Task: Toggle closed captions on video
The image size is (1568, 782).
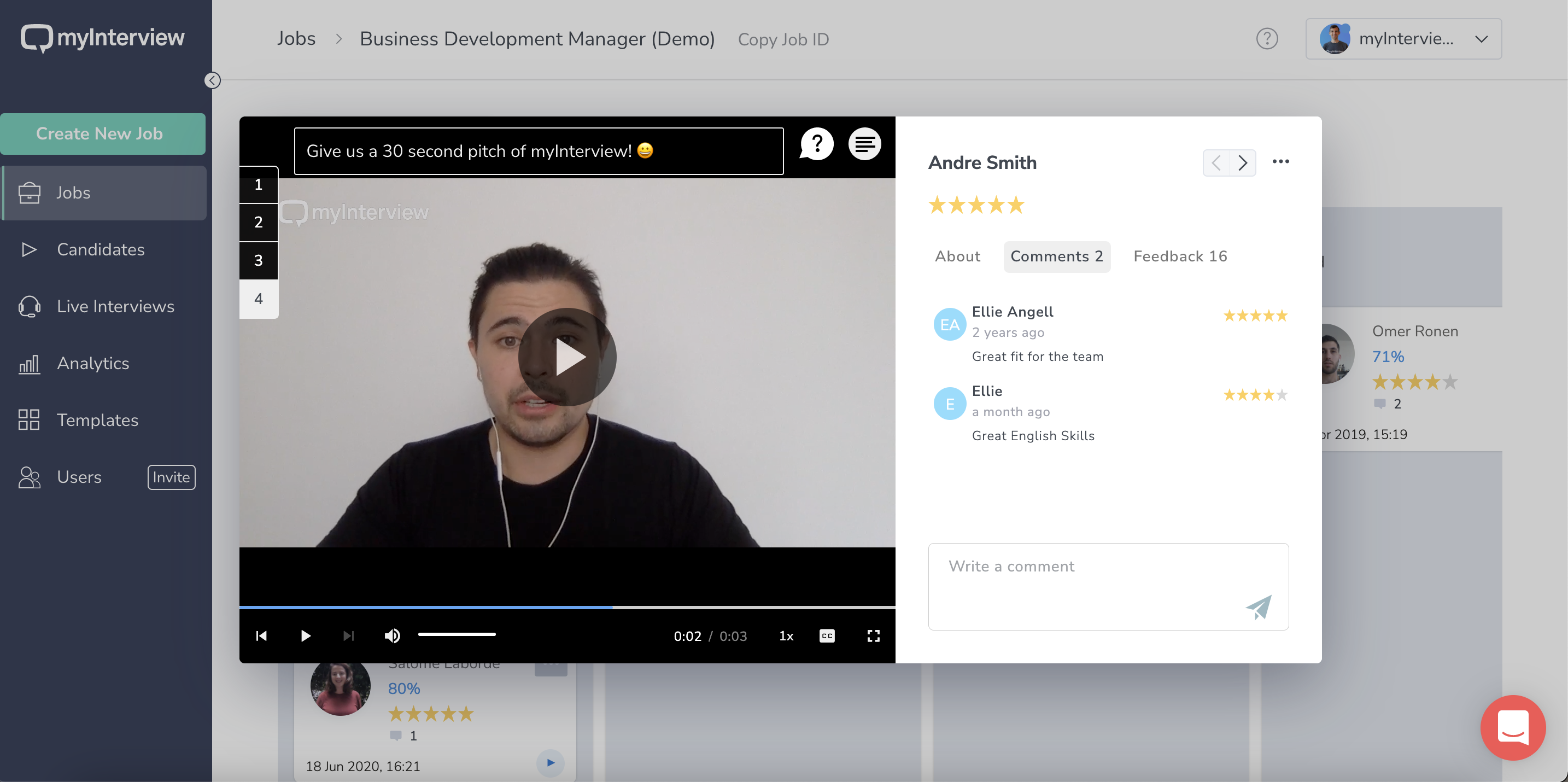Action: pos(827,636)
